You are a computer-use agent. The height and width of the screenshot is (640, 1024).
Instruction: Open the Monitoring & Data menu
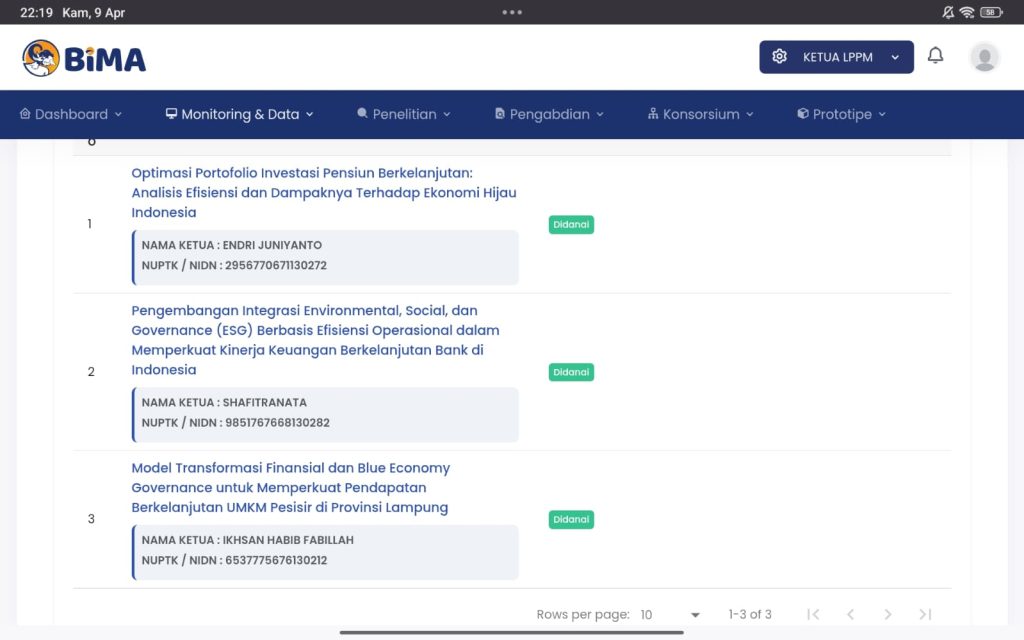(239, 114)
